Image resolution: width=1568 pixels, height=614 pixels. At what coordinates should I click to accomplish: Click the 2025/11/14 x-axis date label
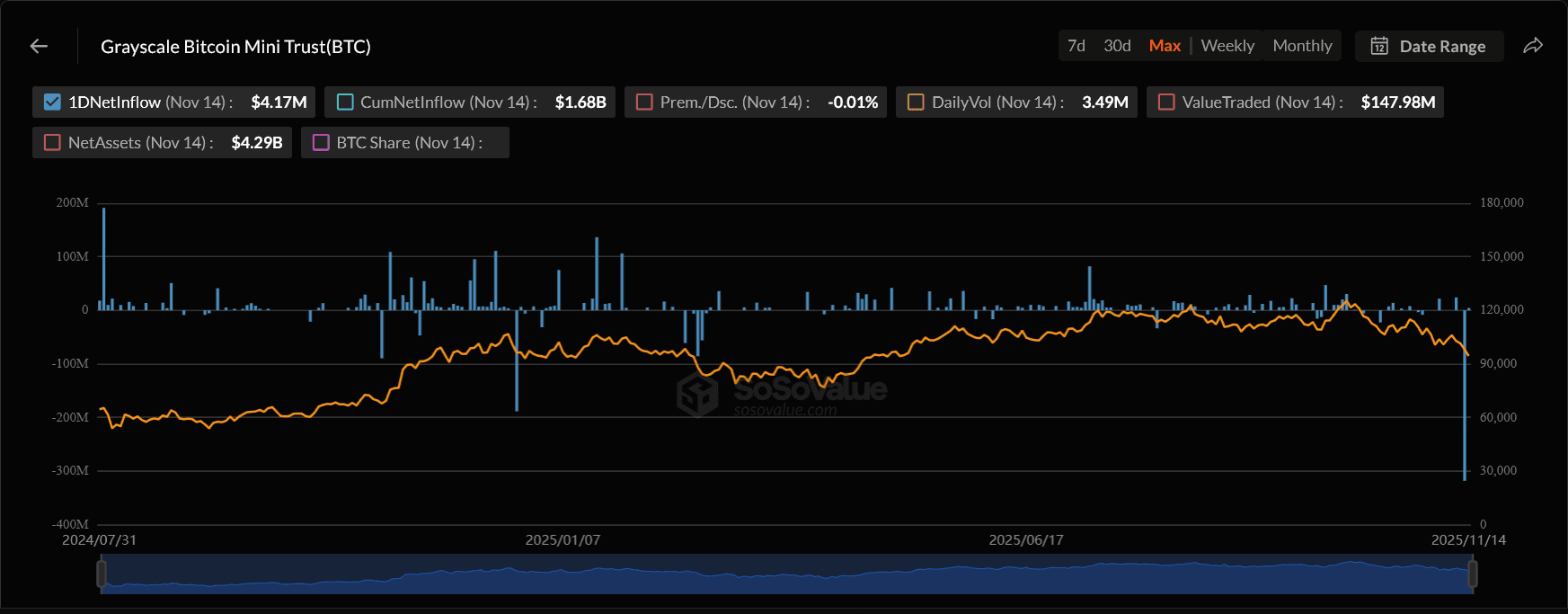[1468, 540]
